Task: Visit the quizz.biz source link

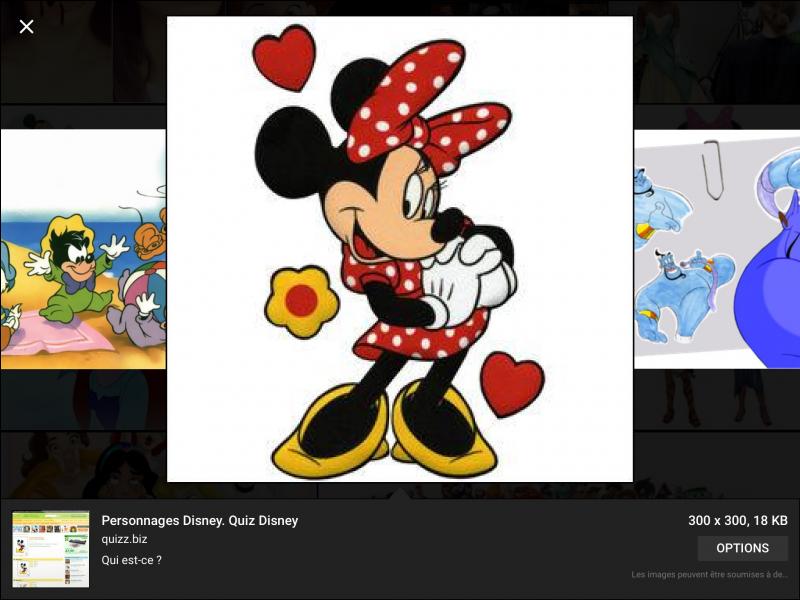Action: point(124,539)
